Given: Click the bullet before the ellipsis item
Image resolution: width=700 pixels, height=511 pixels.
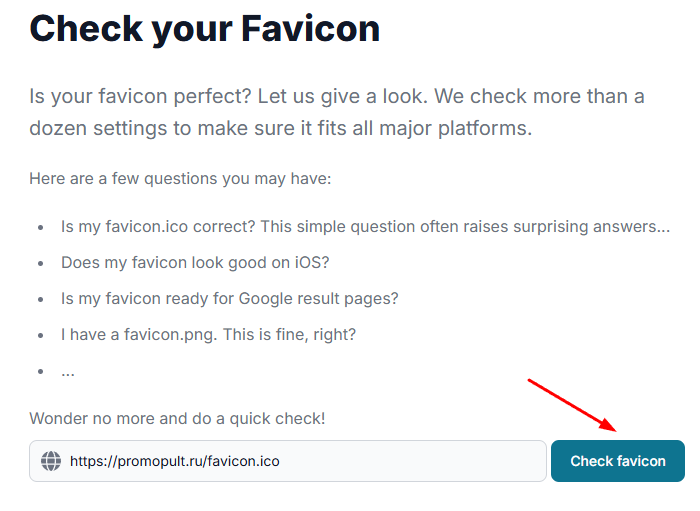Looking at the screenshot, I should pos(41,371).
